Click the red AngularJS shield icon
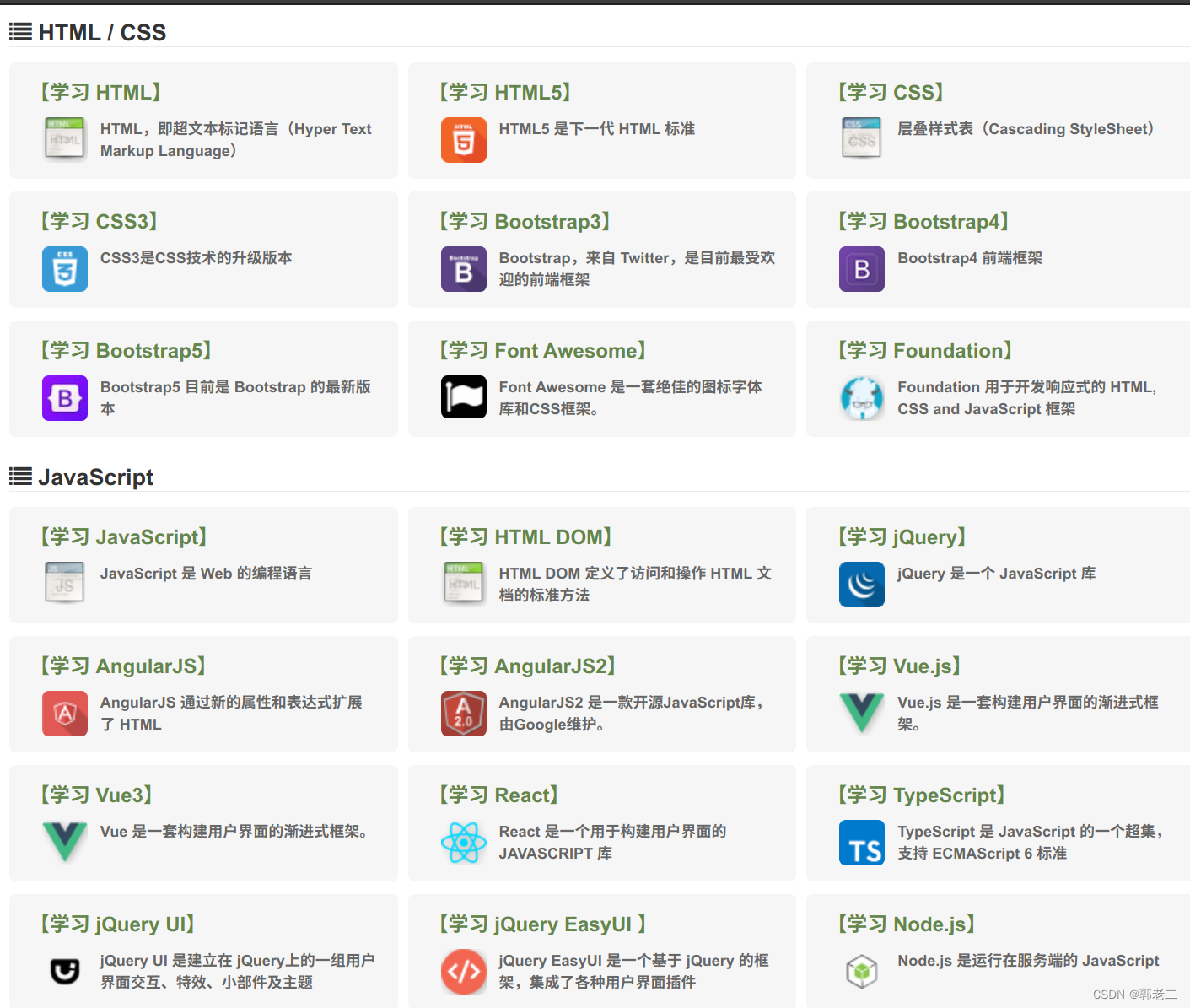 pyautogui.click(x=65, y=714)
